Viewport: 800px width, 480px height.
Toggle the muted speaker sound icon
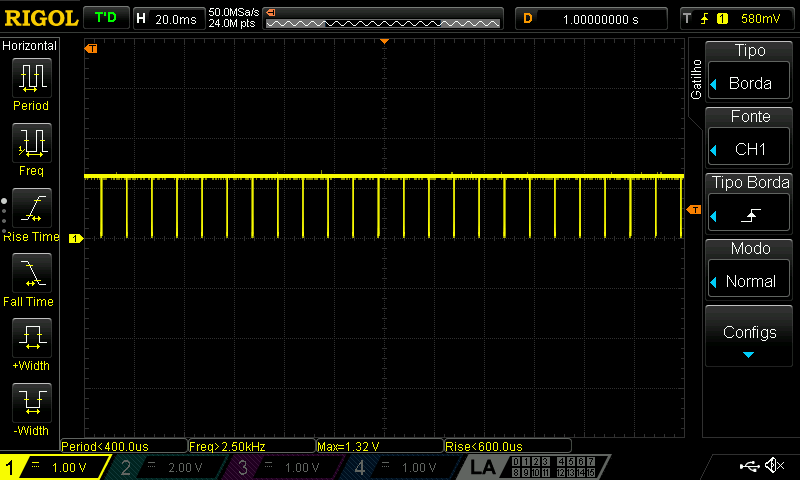[x=775, y=465]
